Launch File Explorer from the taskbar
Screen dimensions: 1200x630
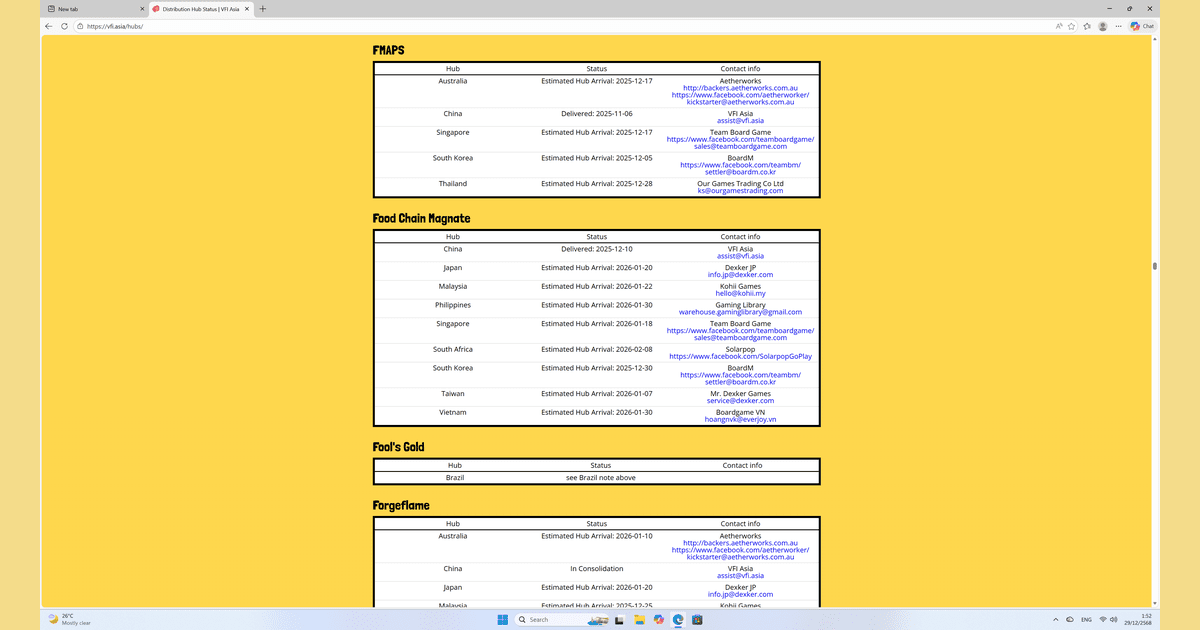(x=640, y=620)
